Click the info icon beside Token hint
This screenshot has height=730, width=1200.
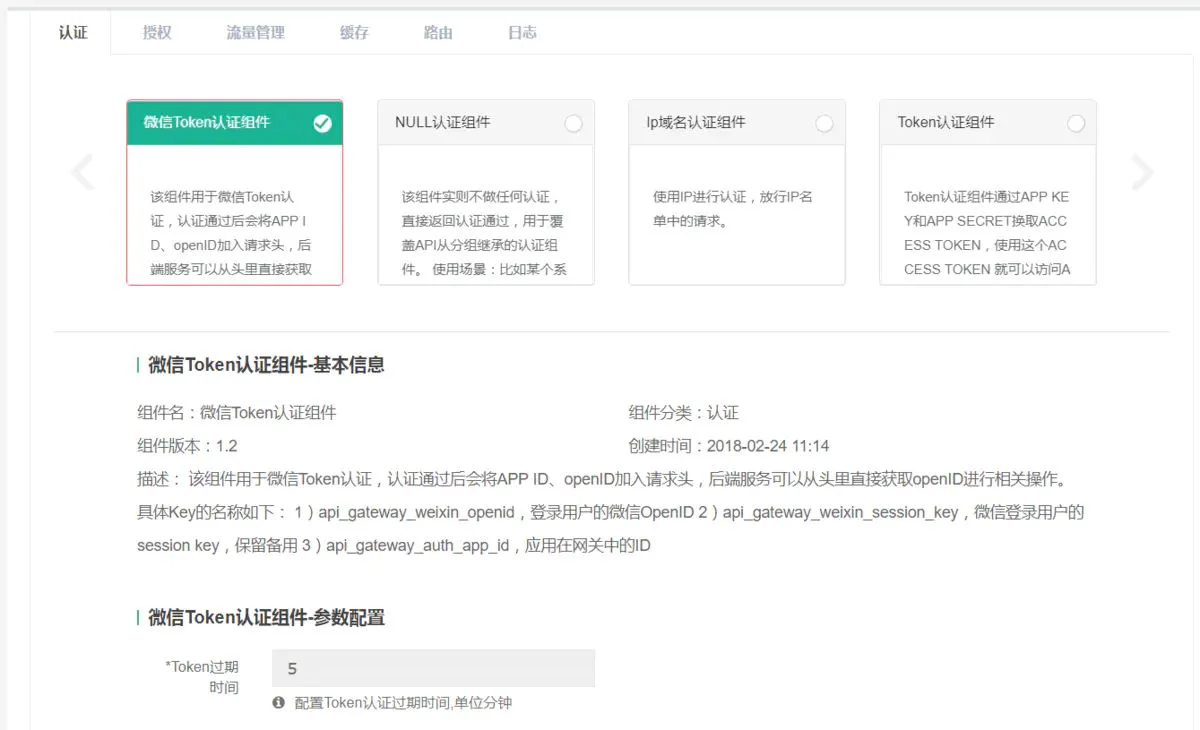click(279, 703)
